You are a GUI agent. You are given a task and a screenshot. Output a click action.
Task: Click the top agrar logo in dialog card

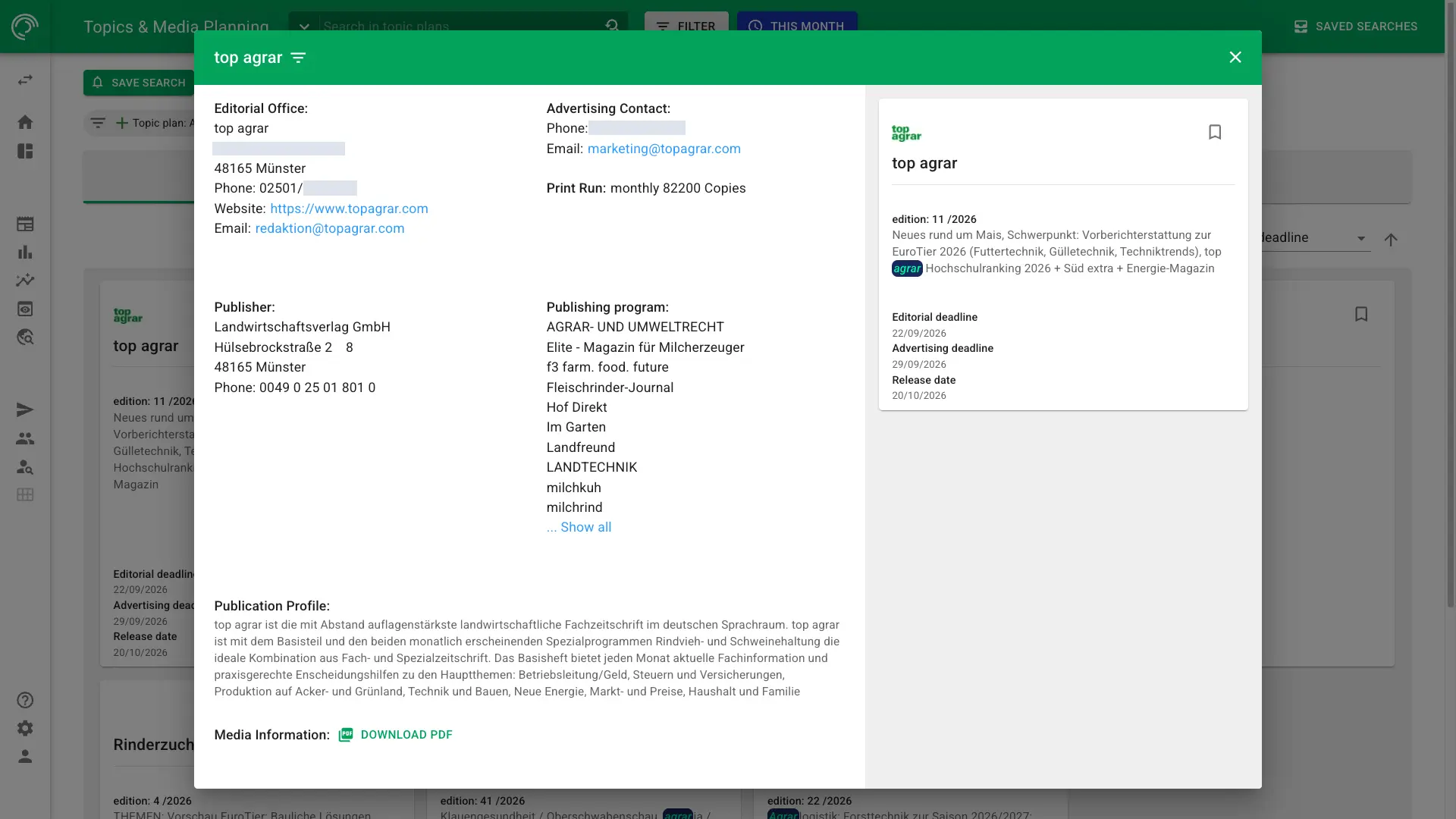906,133
